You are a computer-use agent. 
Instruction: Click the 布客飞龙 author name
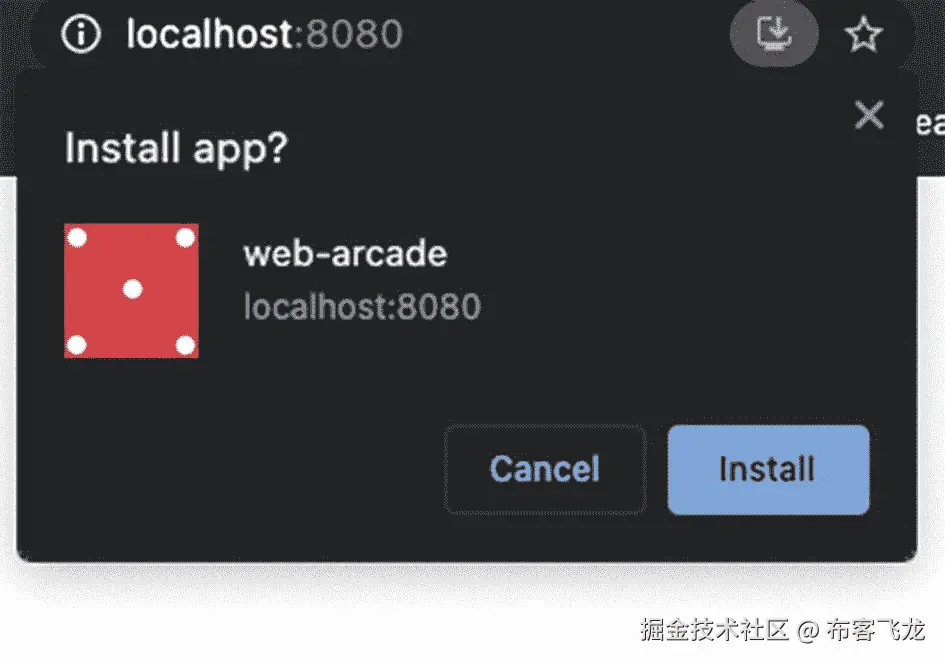click(875, 630)
